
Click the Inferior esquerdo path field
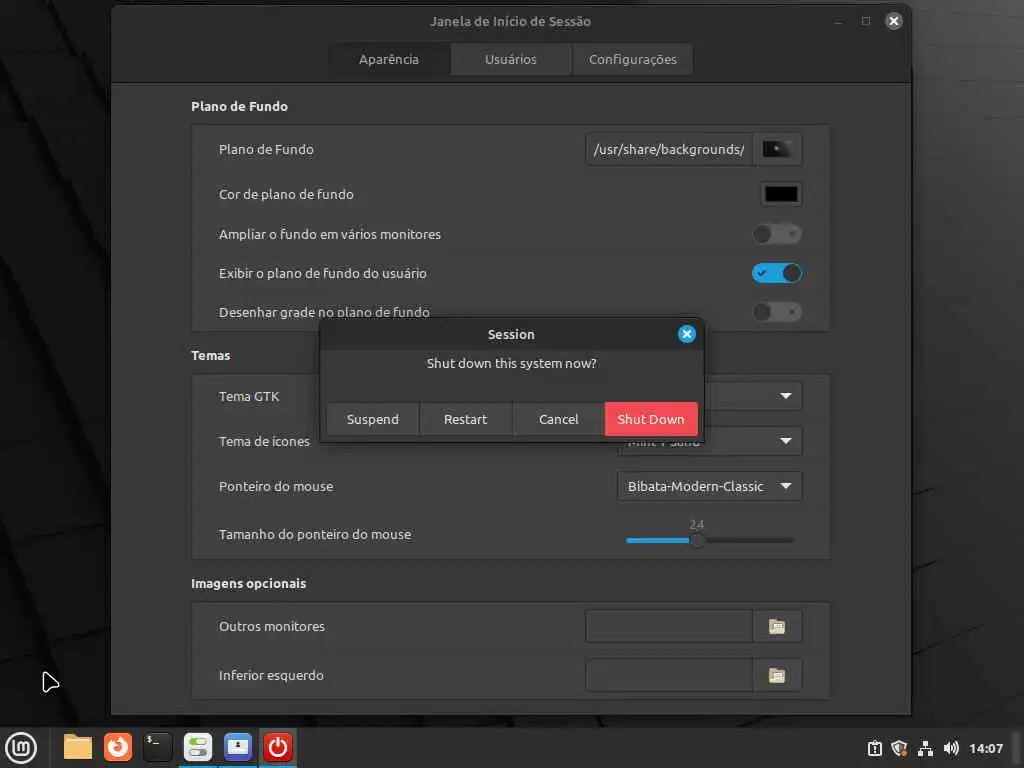[669, 675]
